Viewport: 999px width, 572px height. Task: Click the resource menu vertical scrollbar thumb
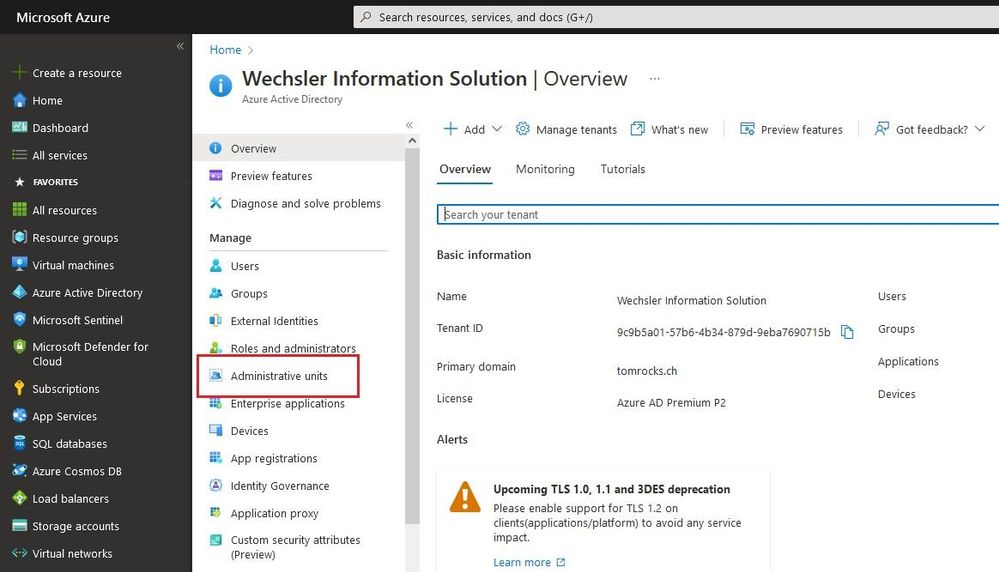412,336
